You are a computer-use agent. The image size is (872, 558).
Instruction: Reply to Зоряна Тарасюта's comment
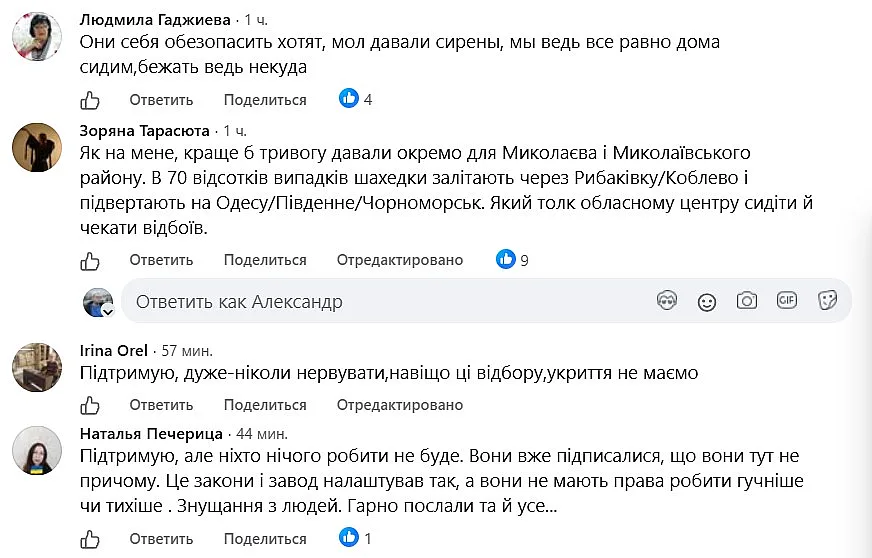click(161, 260)
